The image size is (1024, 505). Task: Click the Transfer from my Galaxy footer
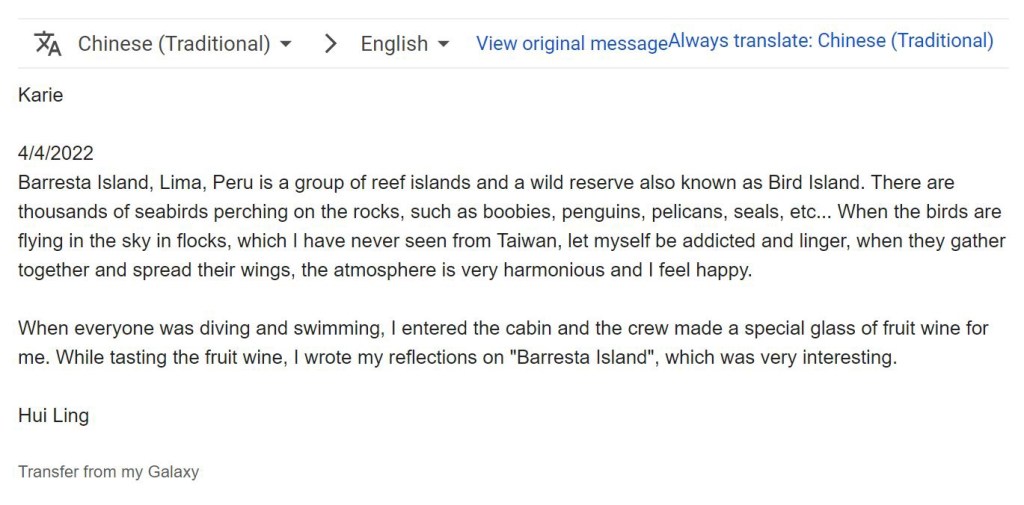[x=108, y=471]
